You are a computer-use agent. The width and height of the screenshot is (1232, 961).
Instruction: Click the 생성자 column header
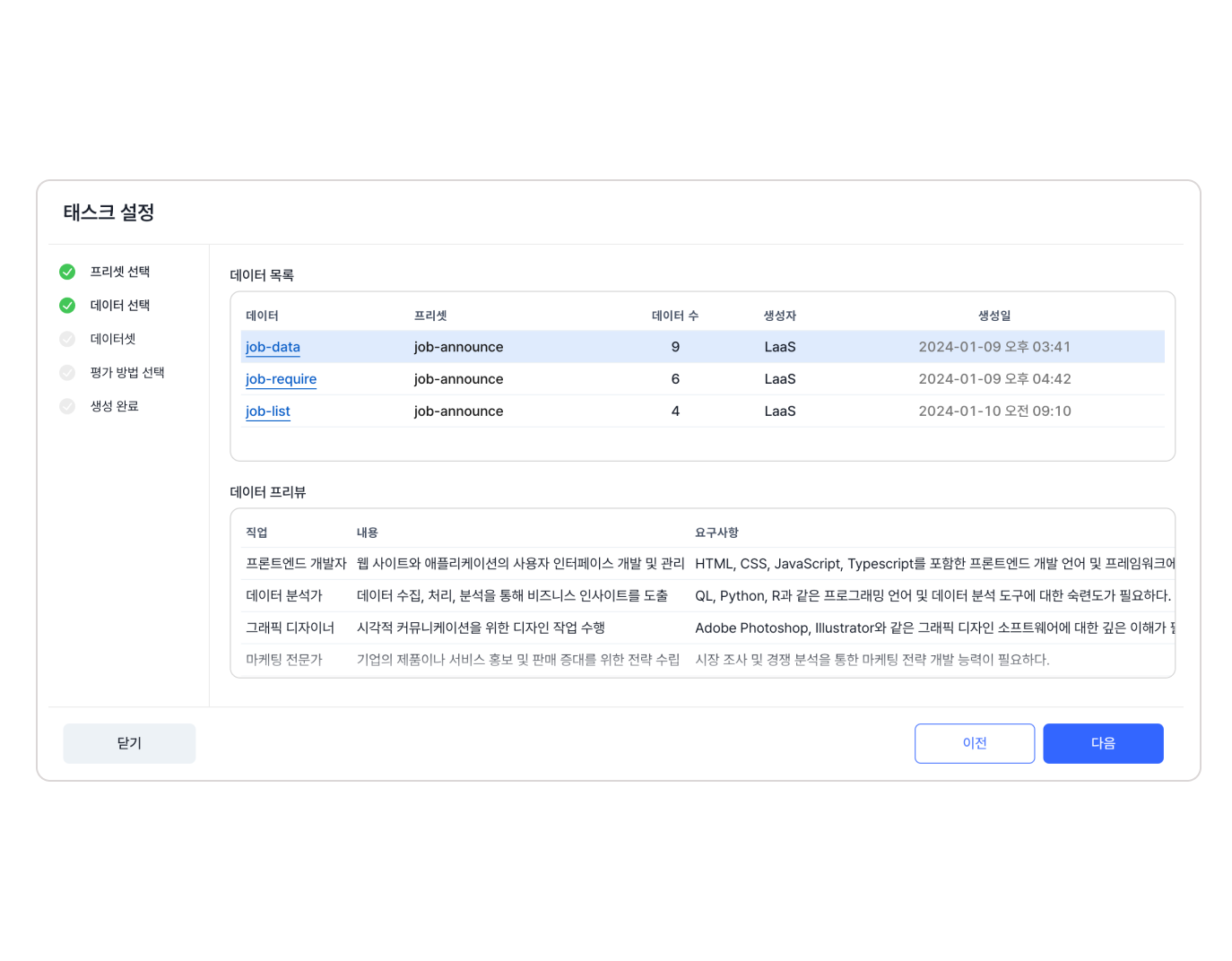[780, 316]
